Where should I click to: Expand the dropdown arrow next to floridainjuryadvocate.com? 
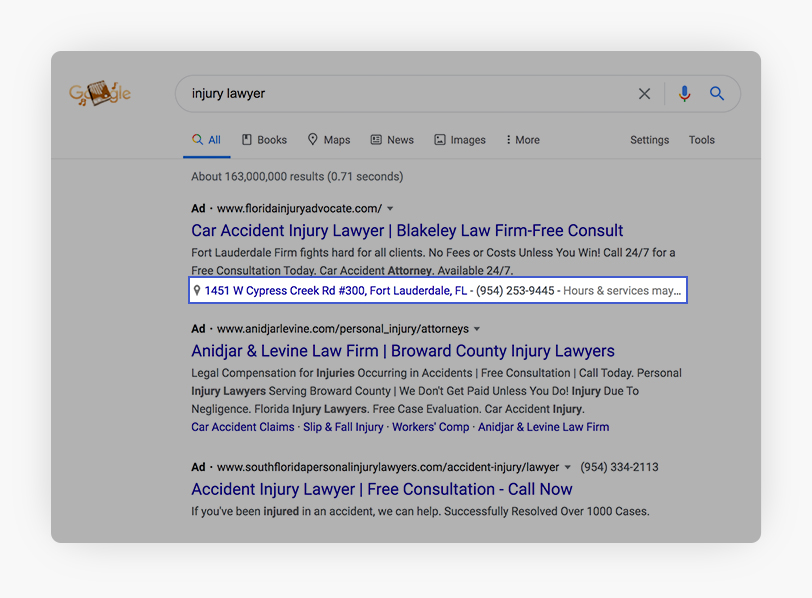click(x=390, y=209)
